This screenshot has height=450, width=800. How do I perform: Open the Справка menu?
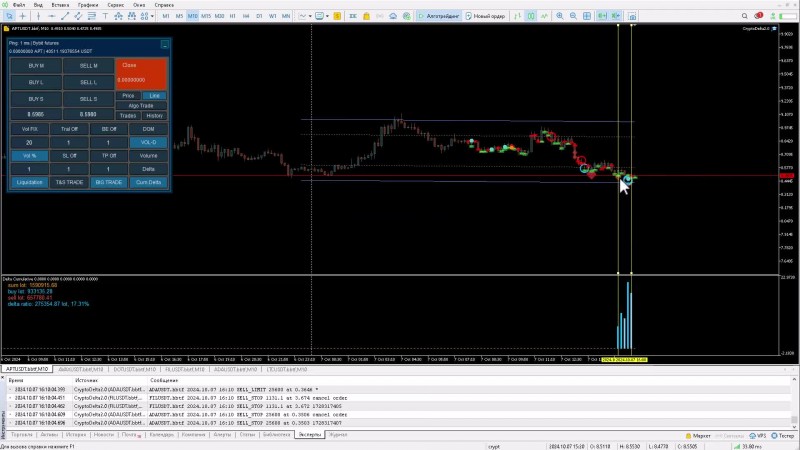(x=164, y=5)
